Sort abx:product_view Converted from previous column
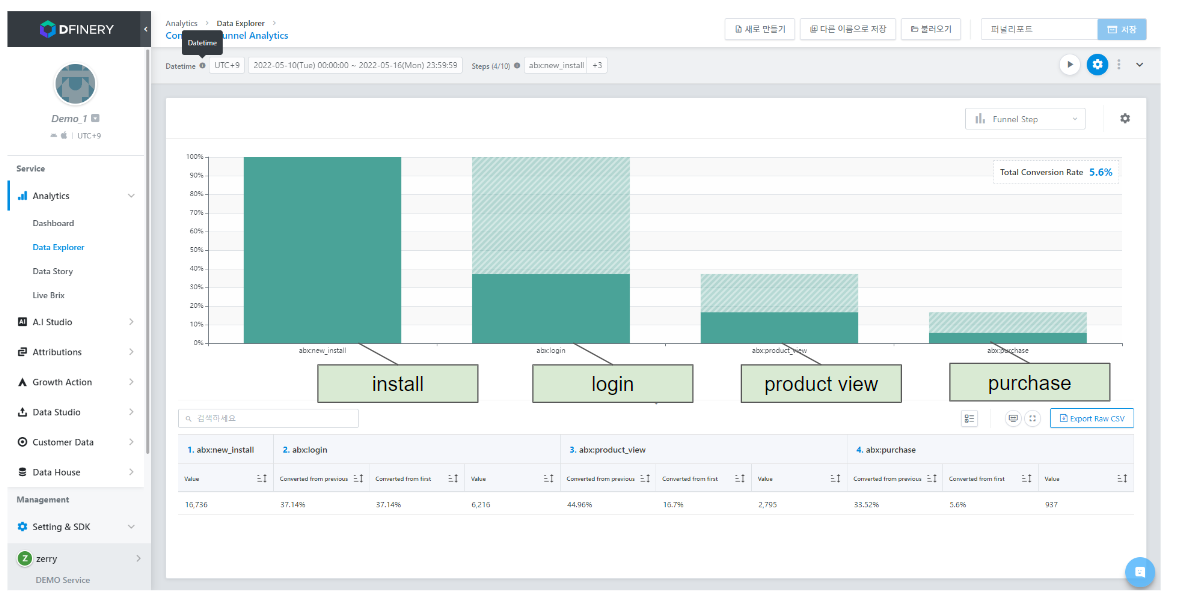 tap(645, 479)
